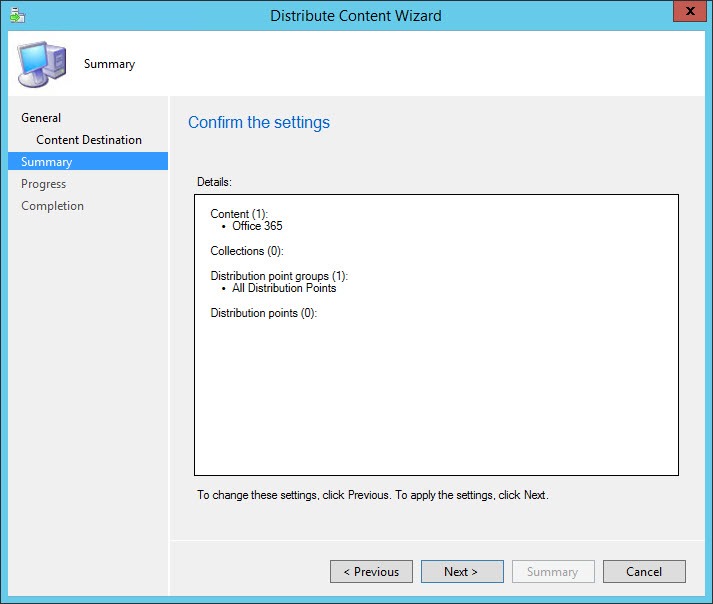
Task: Click the computer icon in the header
Action: (x=42, y=64)
